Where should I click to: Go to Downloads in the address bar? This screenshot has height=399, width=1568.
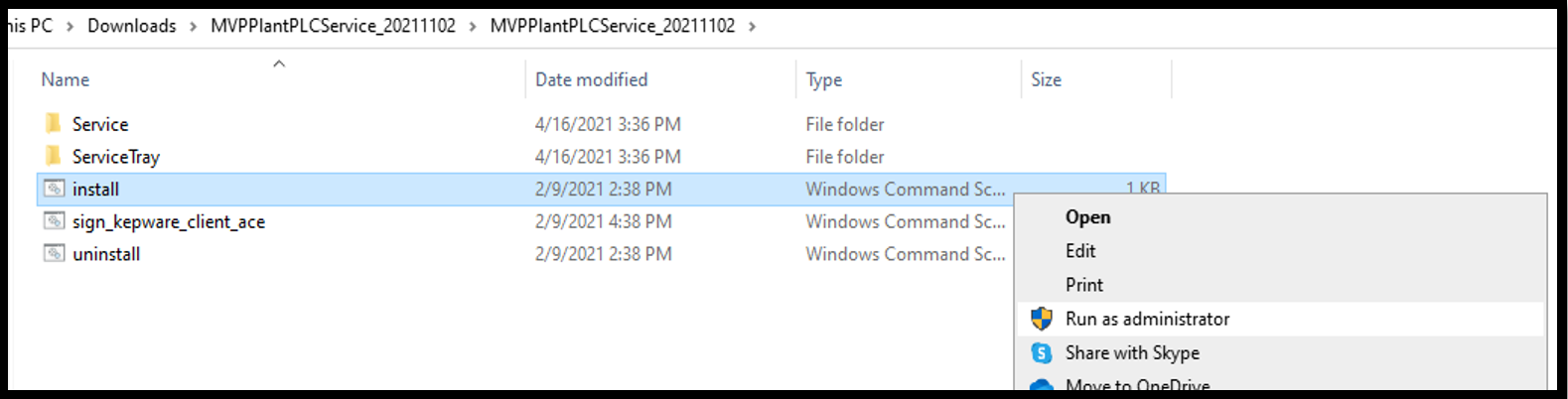click(x=131, y=26)
